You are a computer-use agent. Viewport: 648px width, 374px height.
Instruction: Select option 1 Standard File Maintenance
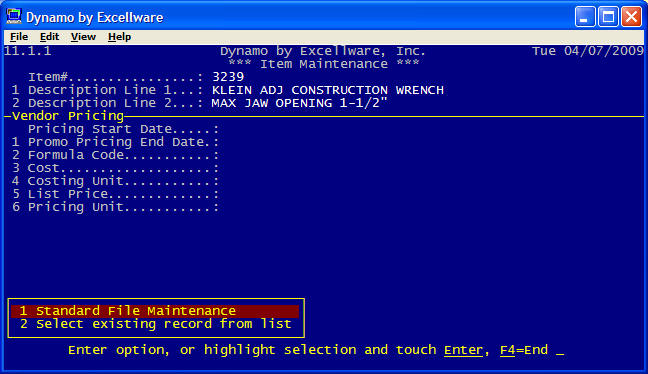point(155,311)
